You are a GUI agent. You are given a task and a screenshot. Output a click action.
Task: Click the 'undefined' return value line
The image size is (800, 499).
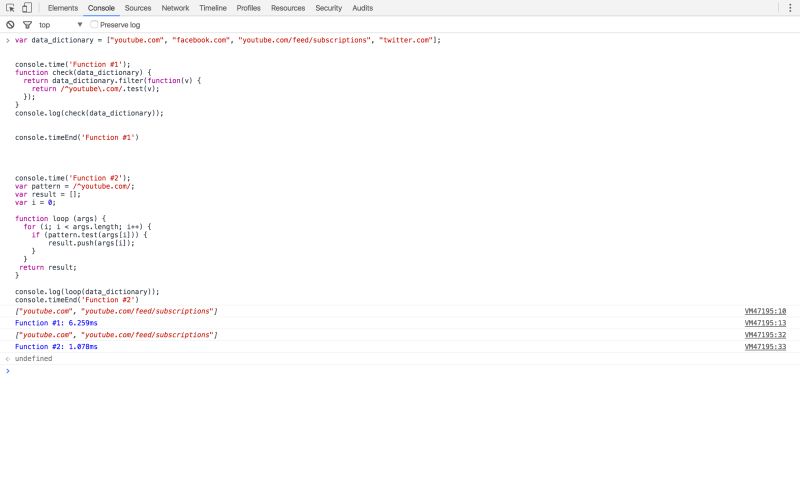coord(34,359)
